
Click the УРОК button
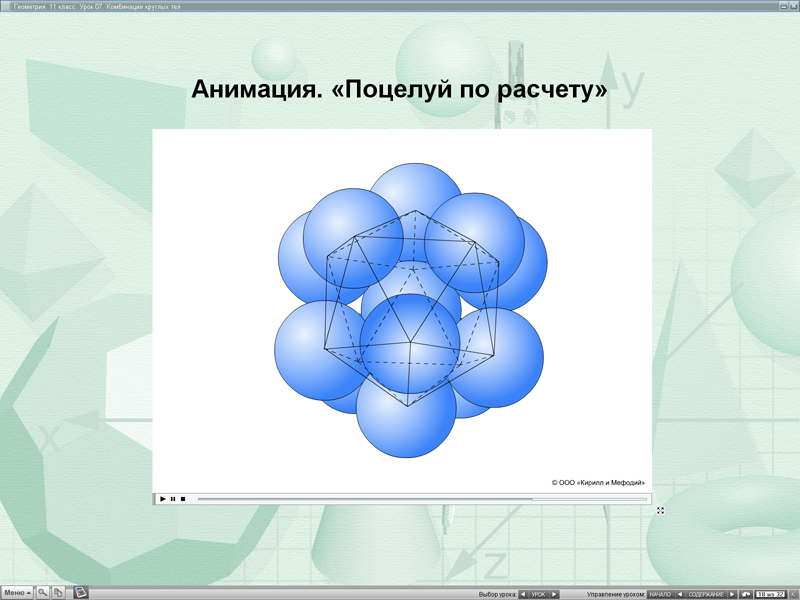539,594
